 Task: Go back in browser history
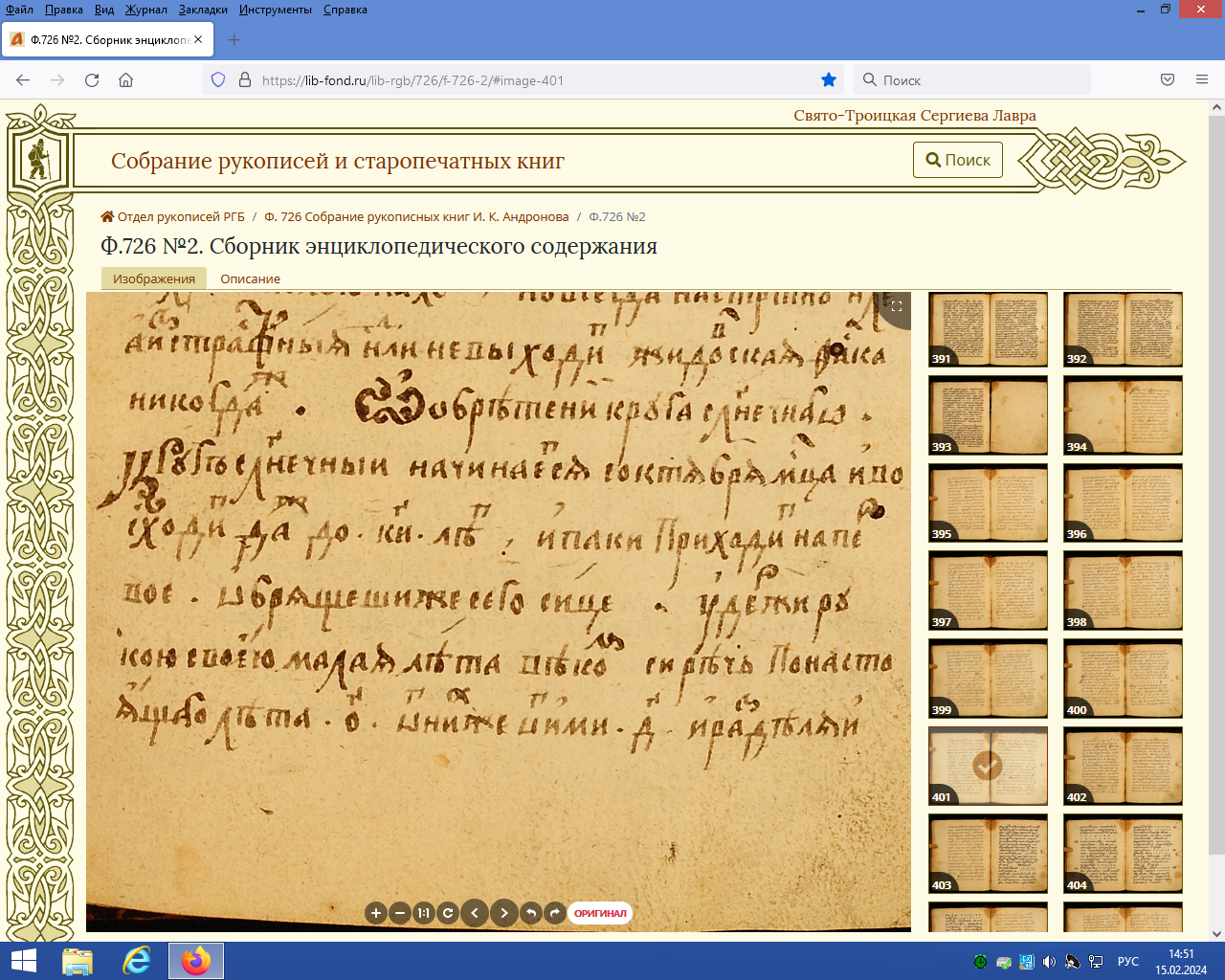[23, 80]
